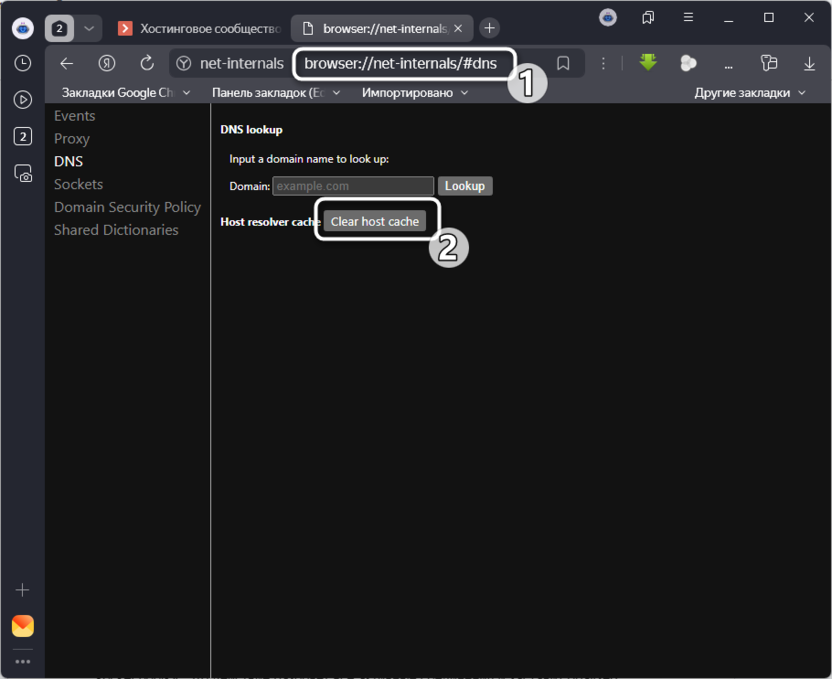
Task: Expand Панель закладок bookmarks folder
Action: pos(276,93)
